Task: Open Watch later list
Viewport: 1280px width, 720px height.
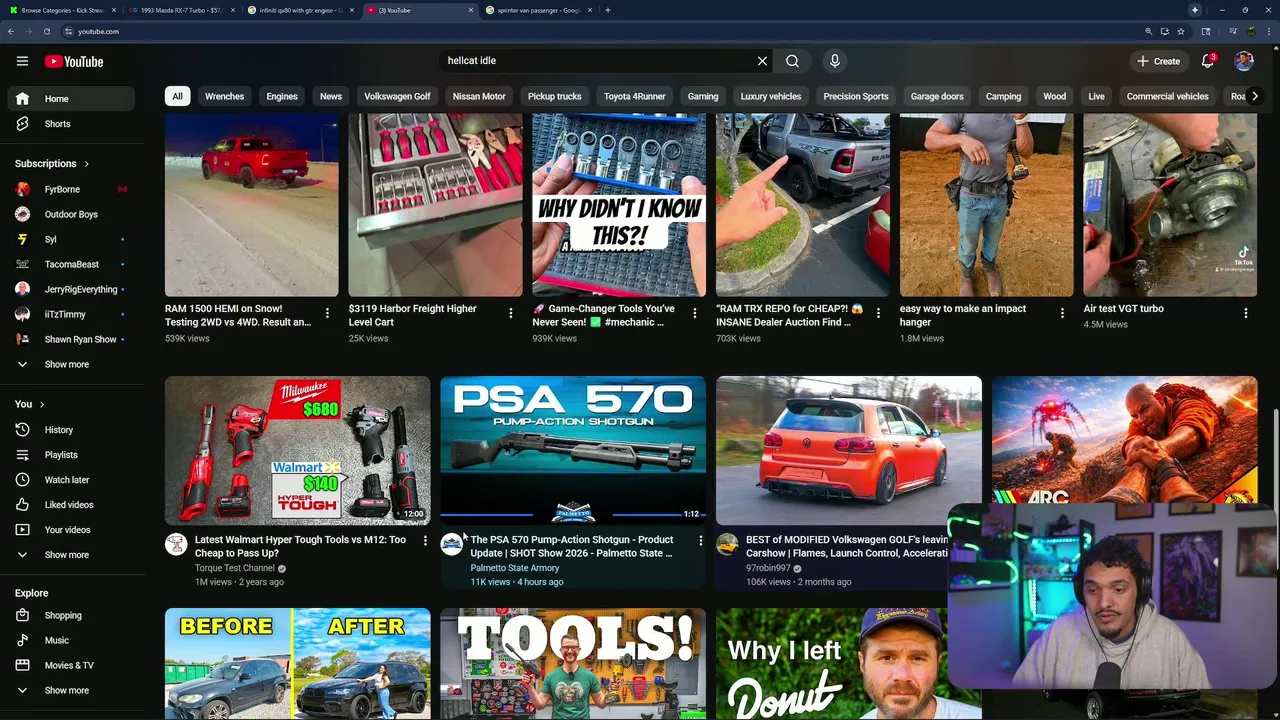Action: [x=71, y=480]
